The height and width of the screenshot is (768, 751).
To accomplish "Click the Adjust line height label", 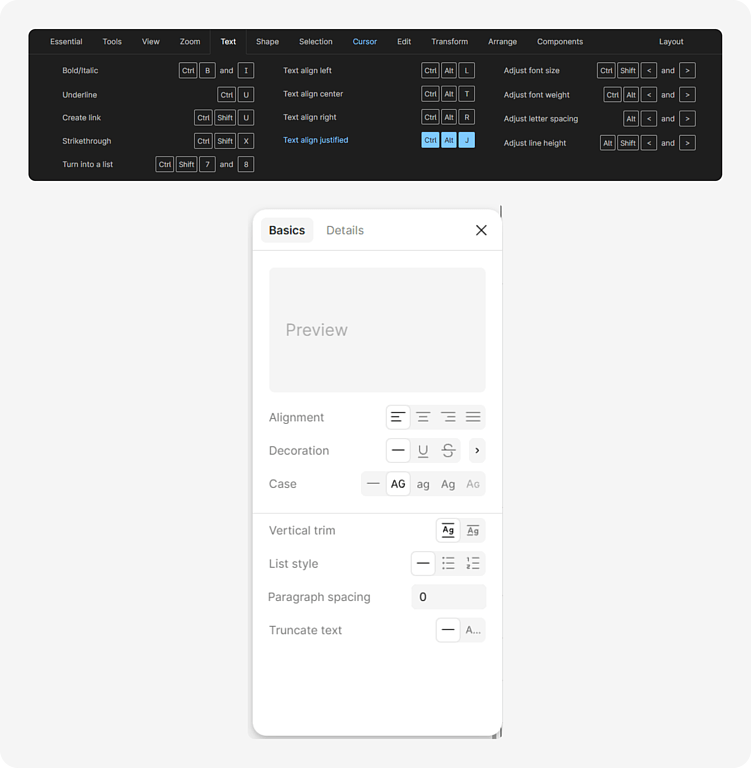I will tap(535, 143).
